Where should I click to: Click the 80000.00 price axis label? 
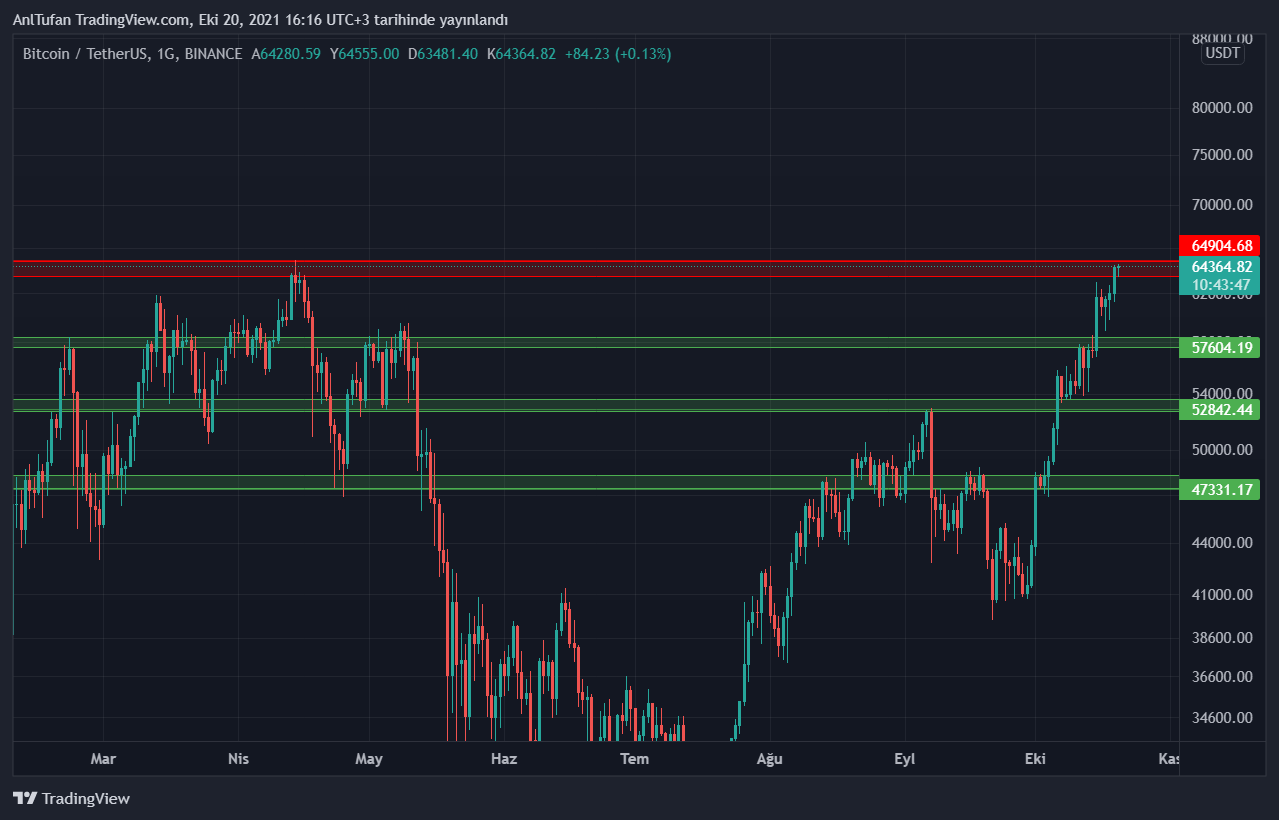(1220, 108)
